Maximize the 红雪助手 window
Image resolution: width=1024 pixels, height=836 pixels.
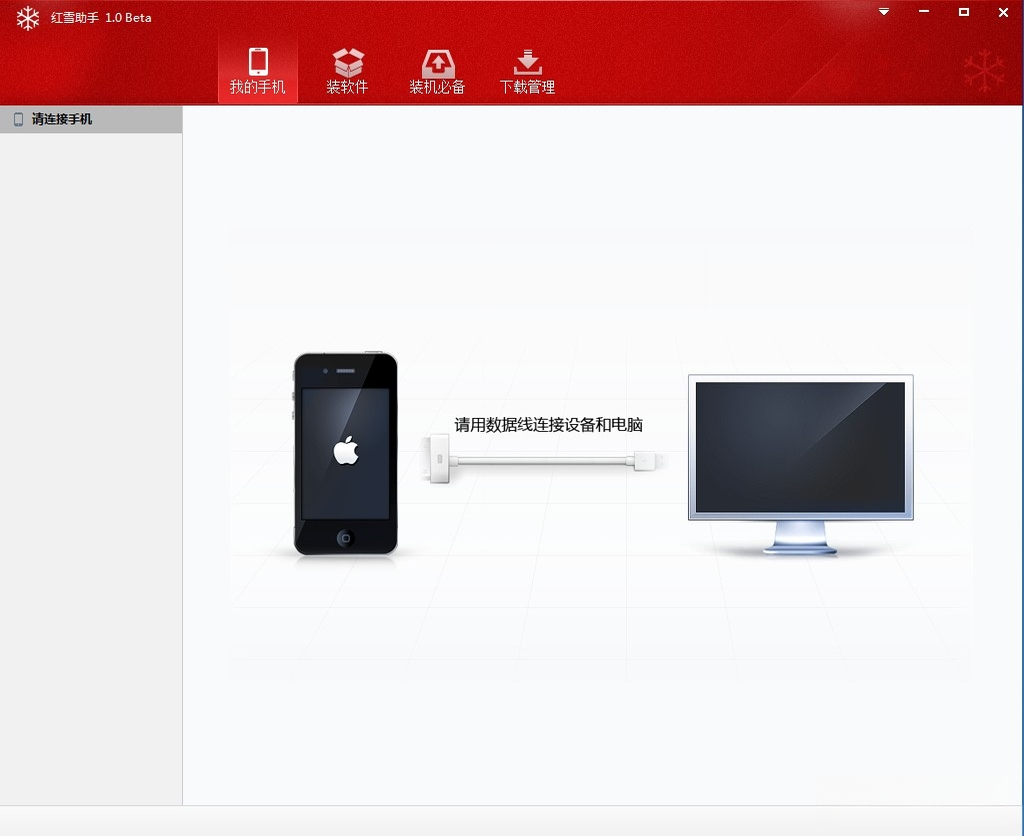(963, 12)
